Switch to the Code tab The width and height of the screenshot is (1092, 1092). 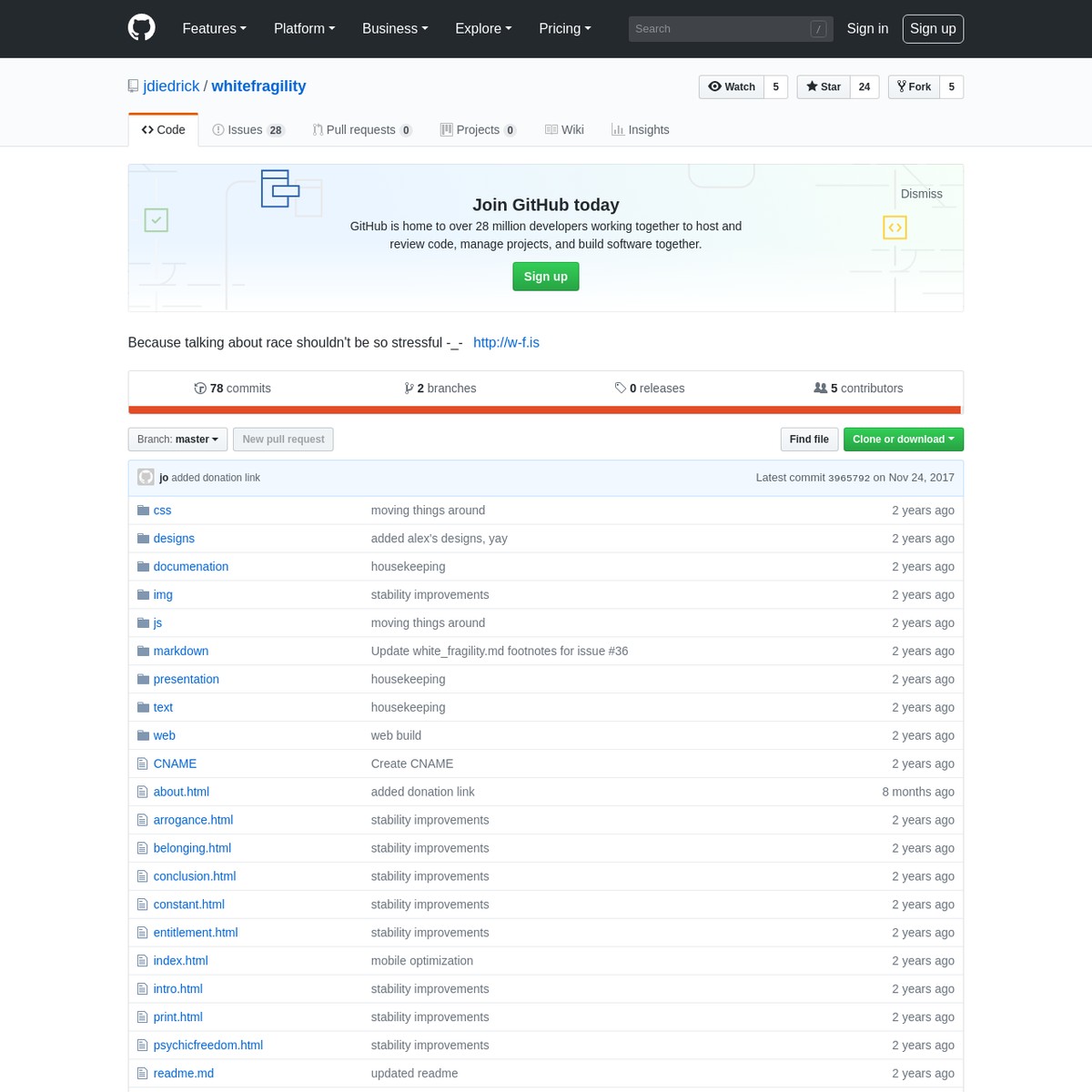coord(164,130)
